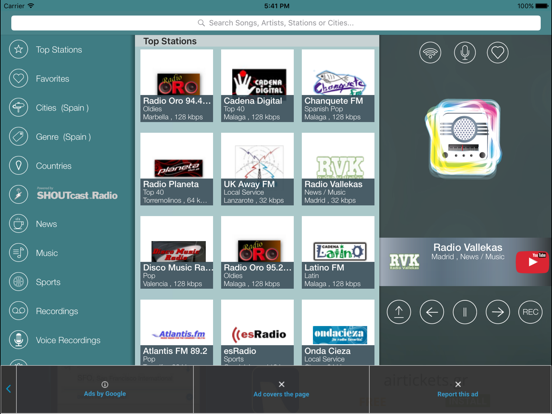Click the search magnifier icon
This screenshot has width=552, height=414.
pos(201,23)
